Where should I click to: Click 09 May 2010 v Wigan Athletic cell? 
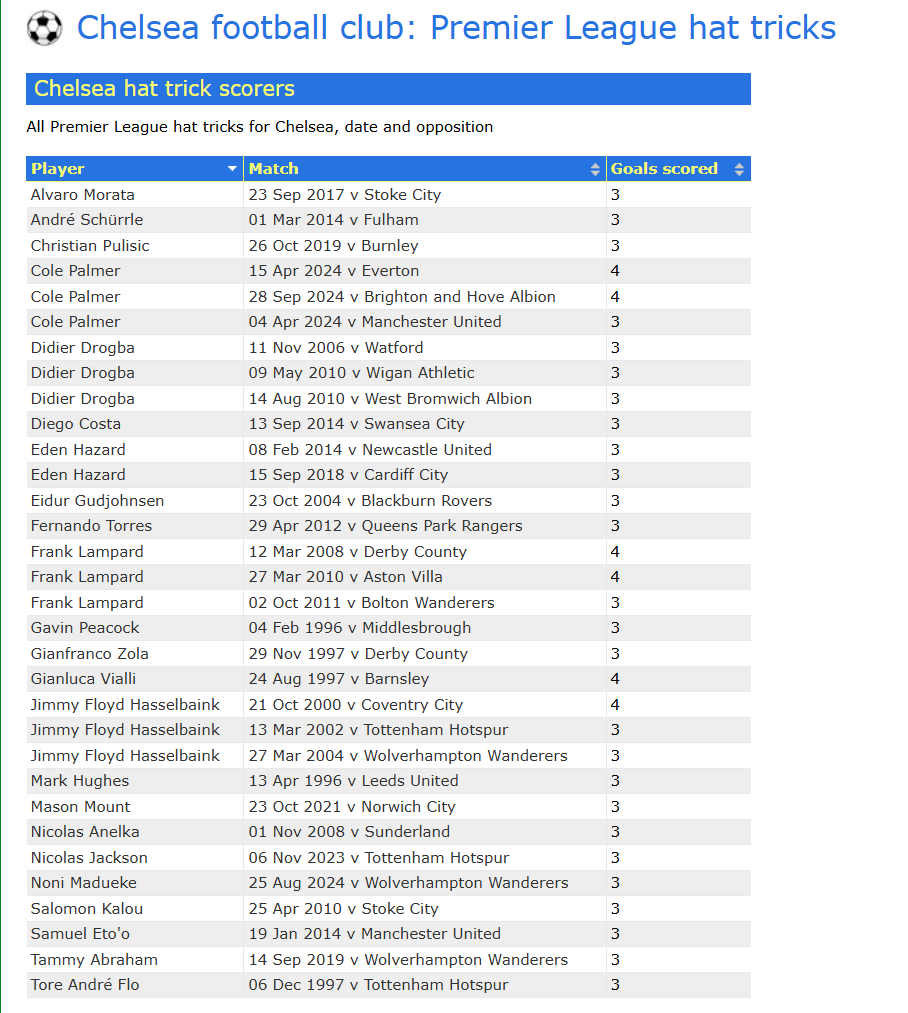425,373
